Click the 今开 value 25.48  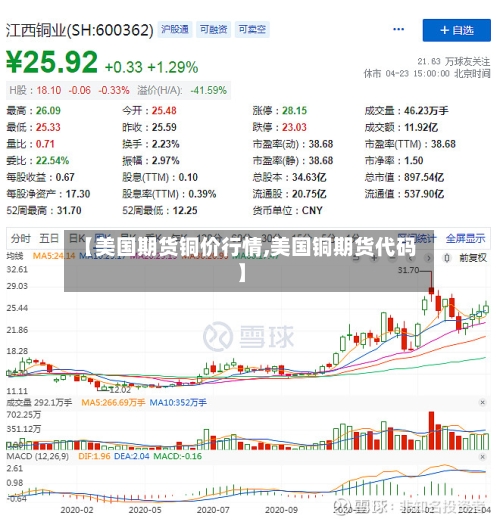point(164,111)
